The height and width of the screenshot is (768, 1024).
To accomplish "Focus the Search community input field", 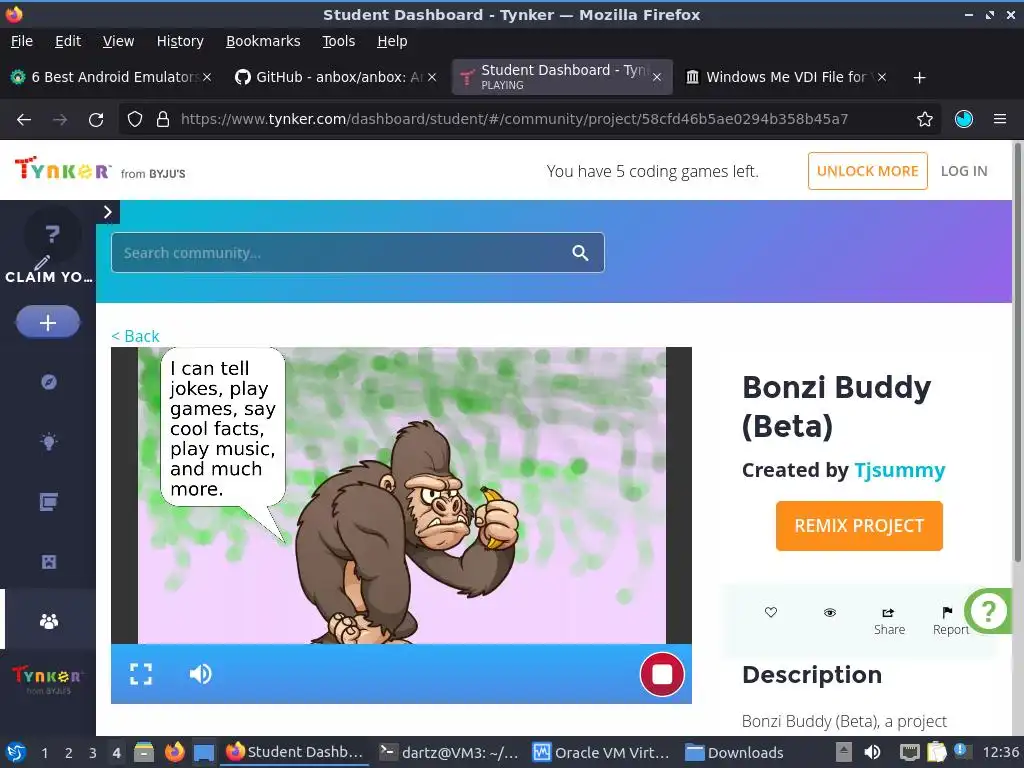I will click(357, 253).
